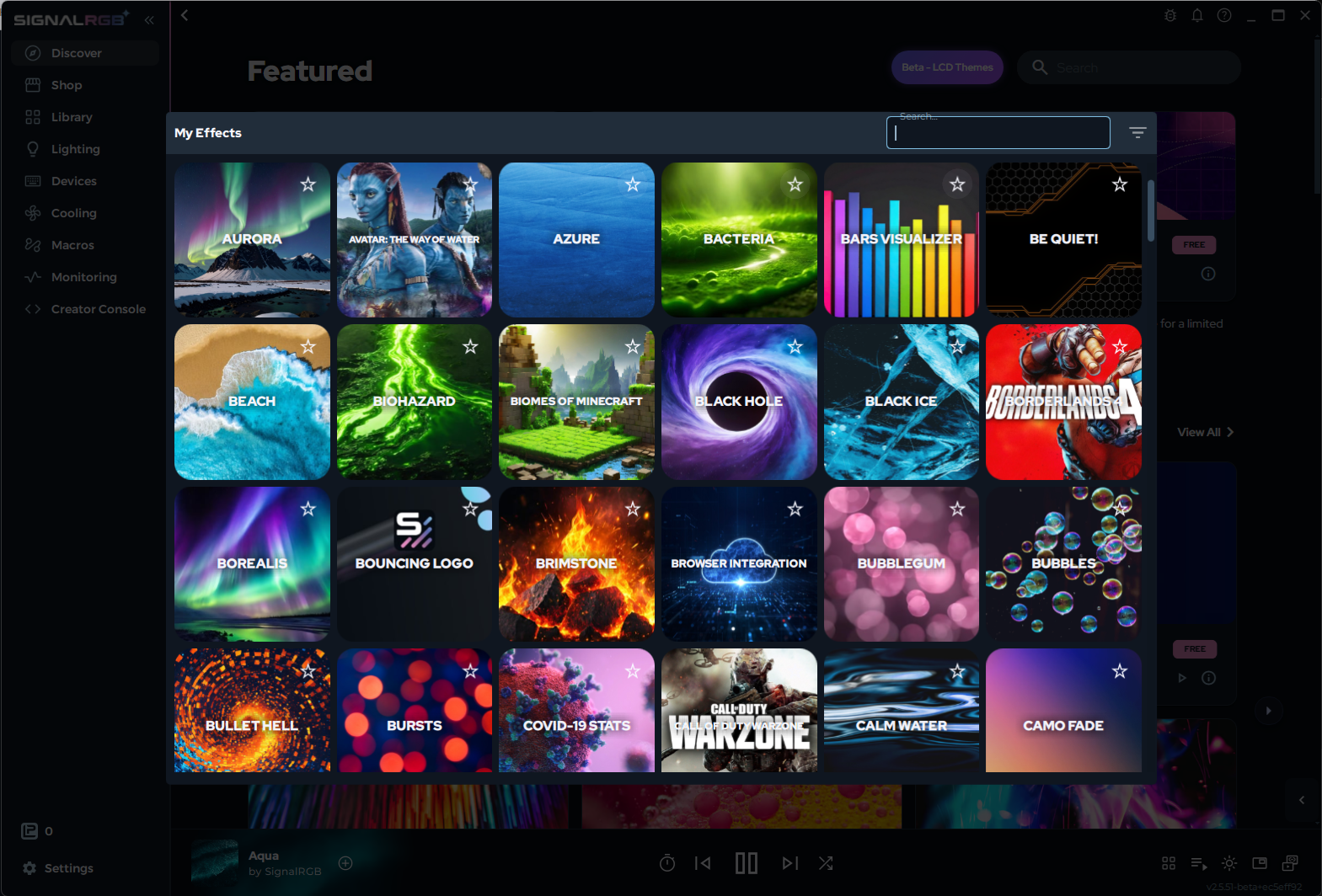
Task: Open Settings in the sidebar
Action: 58,868
